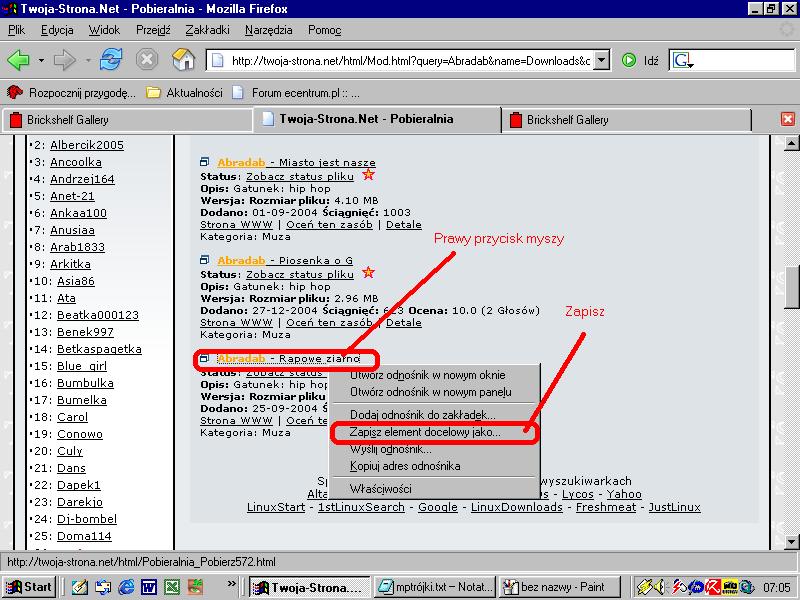Open the Edycja menu

(x=57, y=30)
